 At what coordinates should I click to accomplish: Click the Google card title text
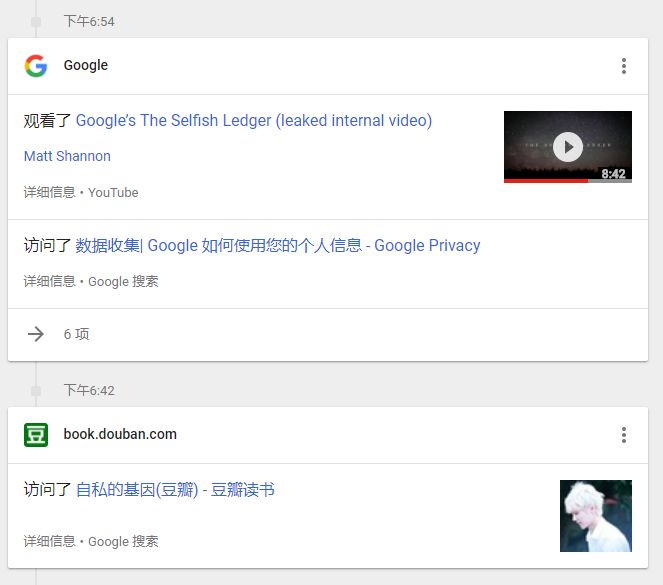[86, 66]
